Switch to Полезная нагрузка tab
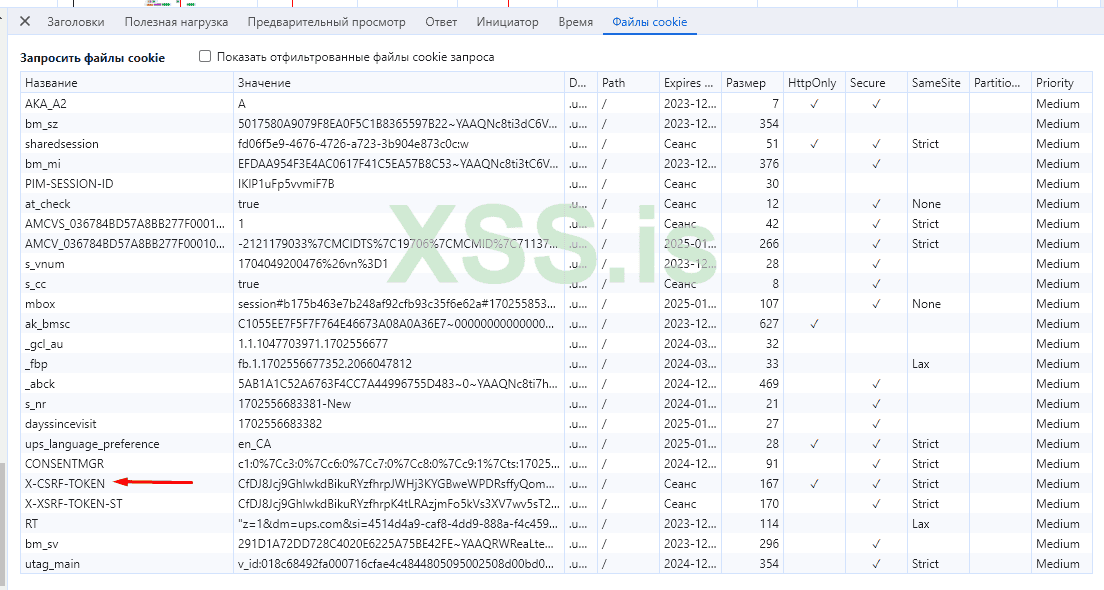1104x590 pixels. click(178, 22)
